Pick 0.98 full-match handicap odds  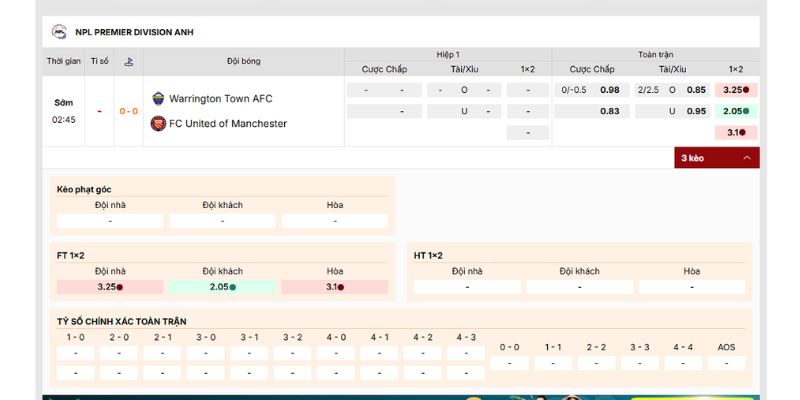tap(608, 90)
